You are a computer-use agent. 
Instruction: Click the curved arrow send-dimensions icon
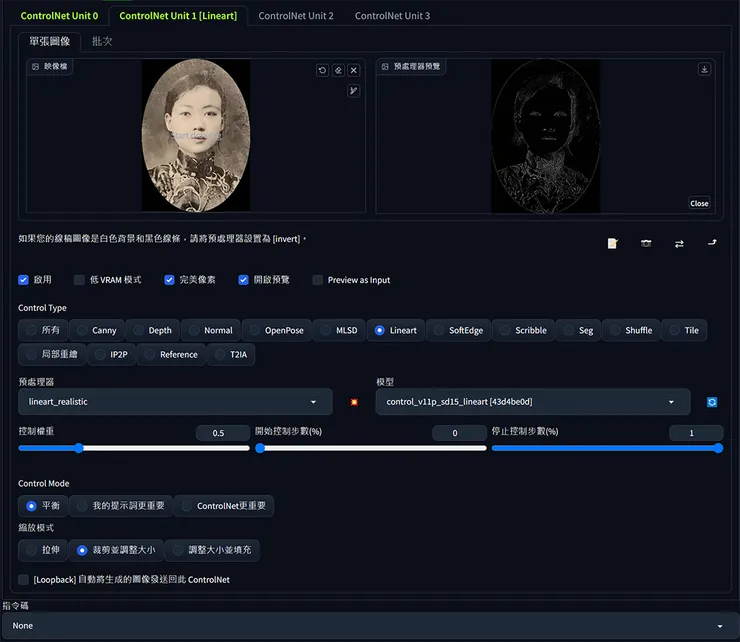712,243
